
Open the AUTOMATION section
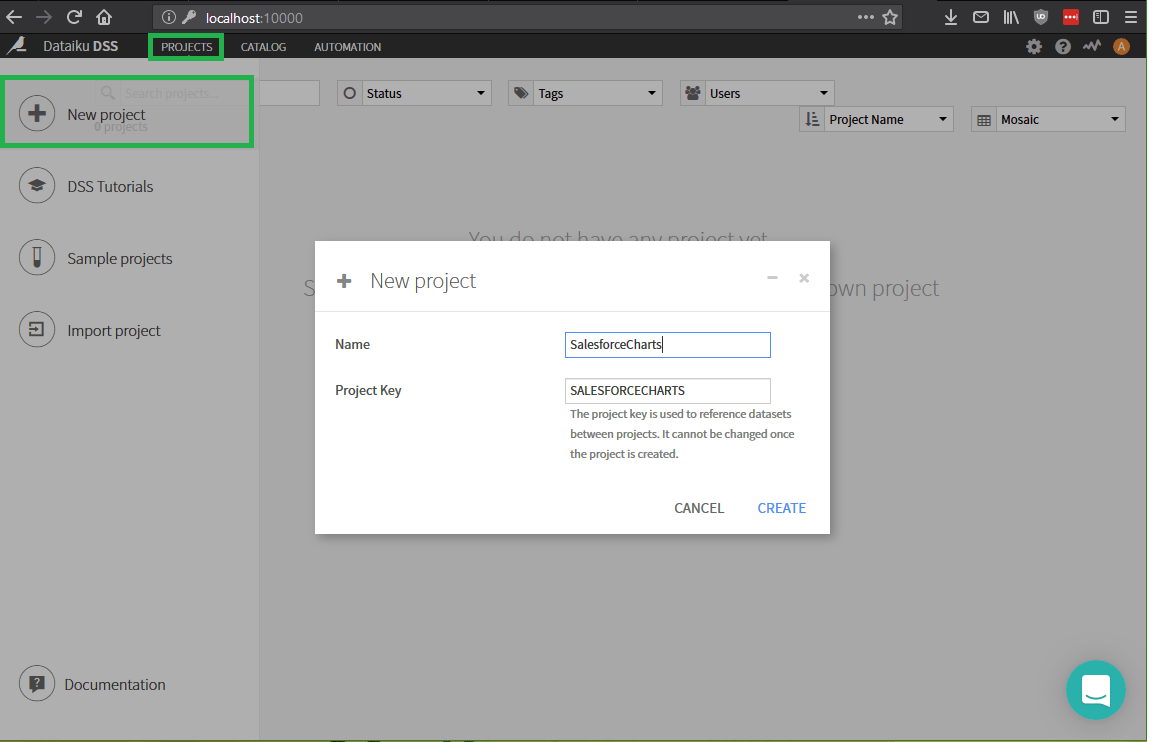pos(347,46)
